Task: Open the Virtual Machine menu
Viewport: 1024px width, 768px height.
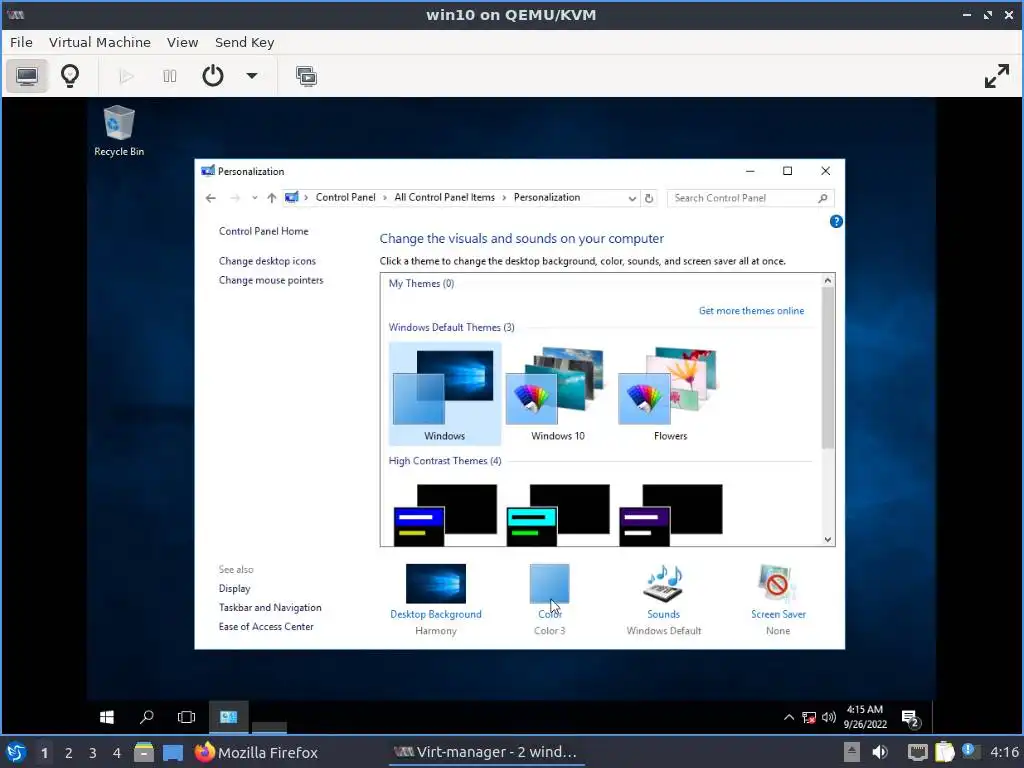Action: coord(99,42)
